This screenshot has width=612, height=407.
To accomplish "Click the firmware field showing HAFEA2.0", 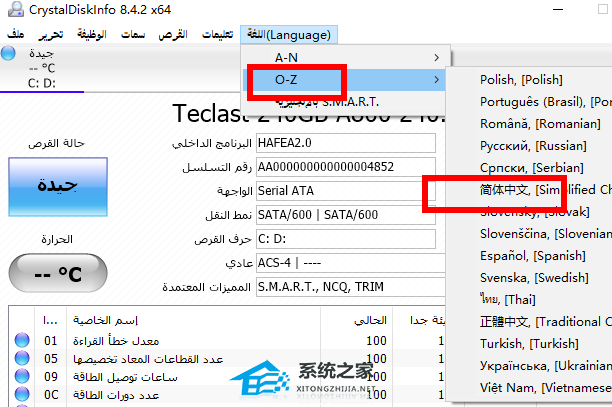I will [x=345, y=143].
